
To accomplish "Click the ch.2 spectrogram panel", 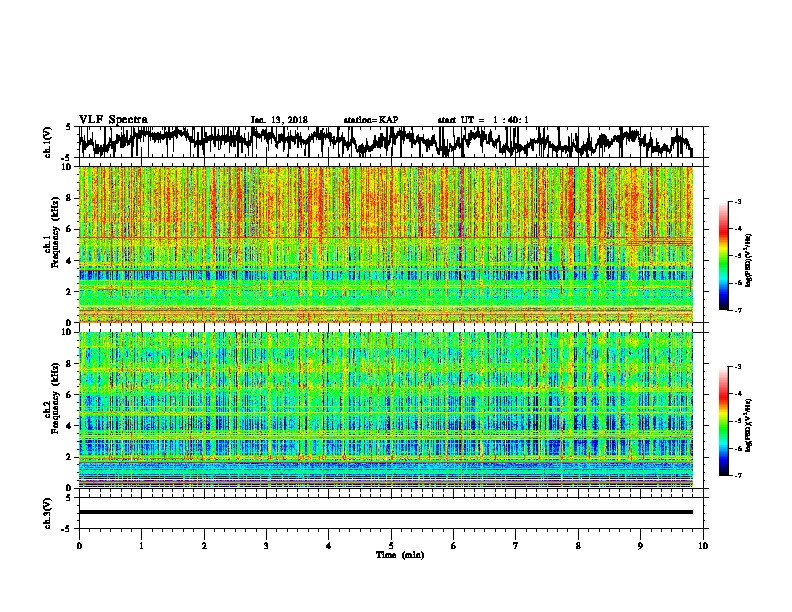I will (x=386, y=410).
